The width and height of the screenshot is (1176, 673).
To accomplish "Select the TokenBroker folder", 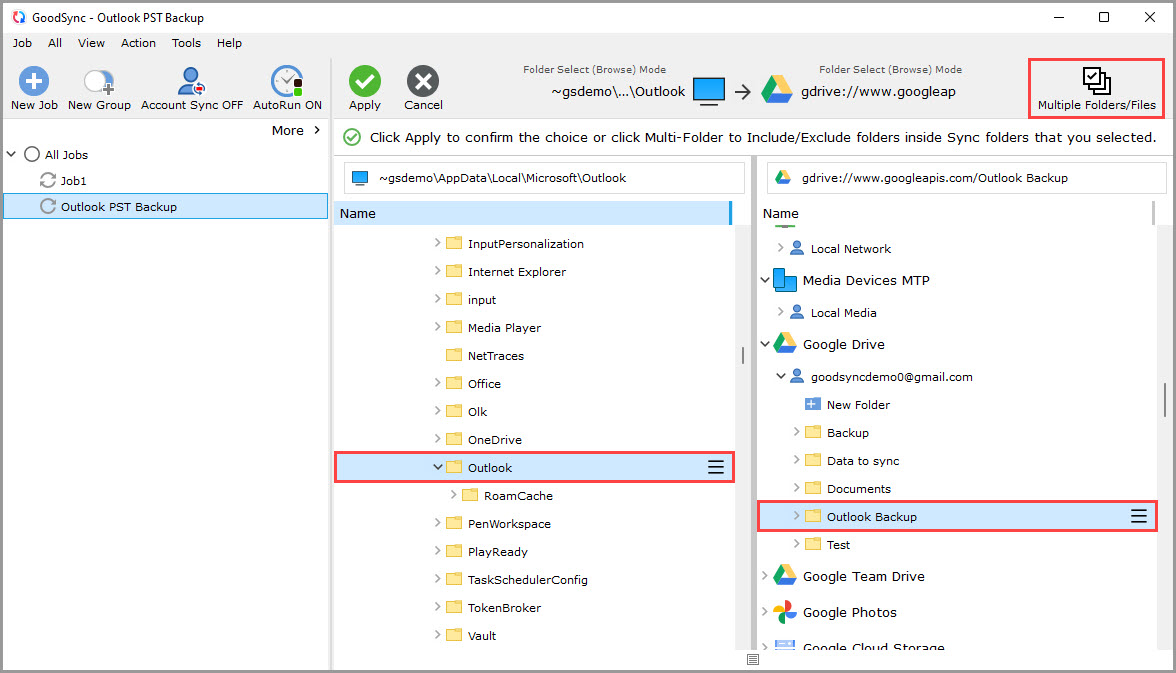I will (504, 608).
